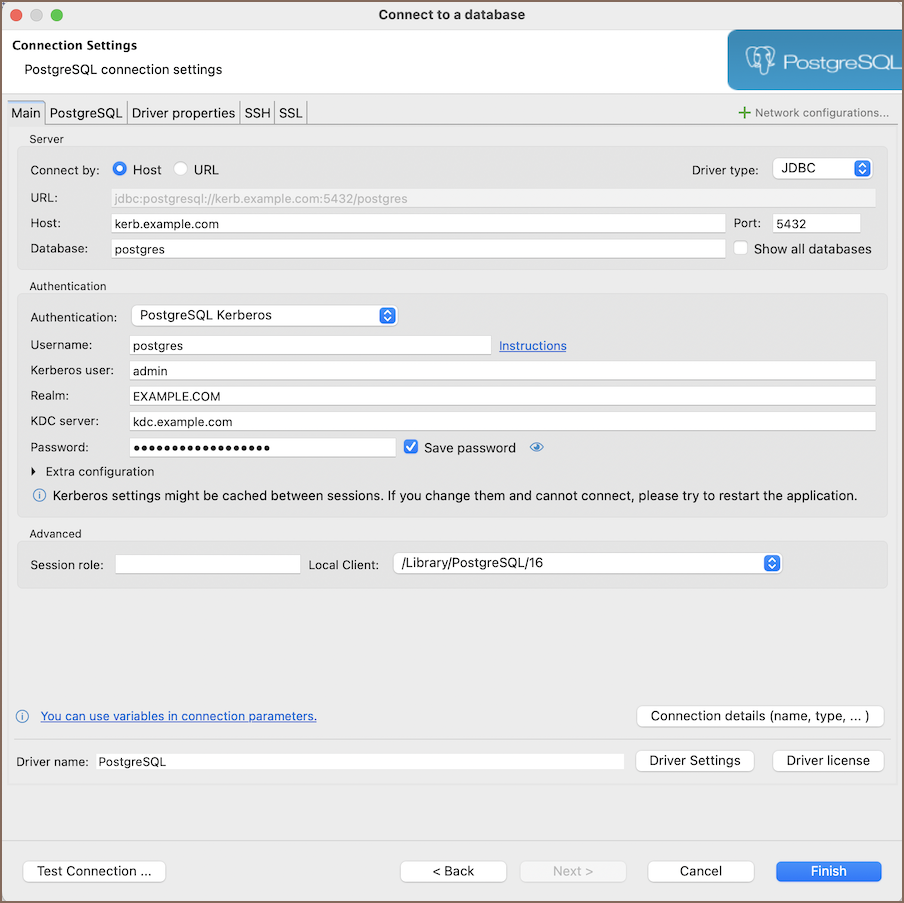Click the info icon beside variables link
The width and height of the screenshot is (904, 903).
(x=22, y=716)
